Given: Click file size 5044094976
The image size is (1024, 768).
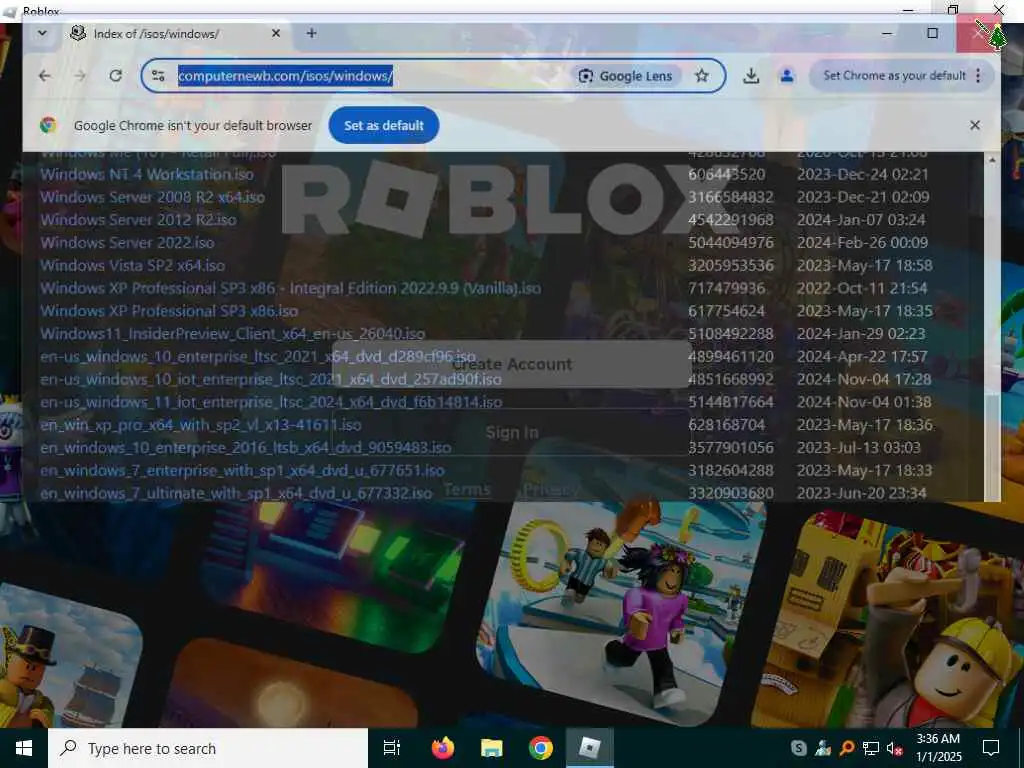Looking at the screenshot, I should [731, 243].
